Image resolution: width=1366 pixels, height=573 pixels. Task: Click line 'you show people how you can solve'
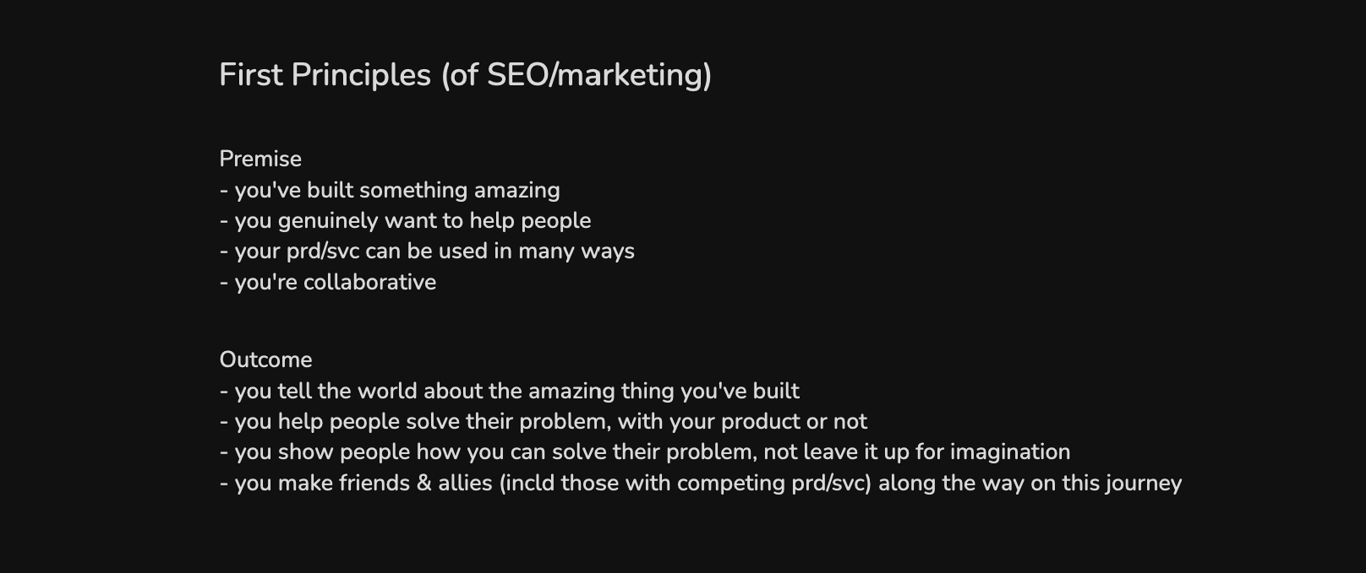(645, 452)
